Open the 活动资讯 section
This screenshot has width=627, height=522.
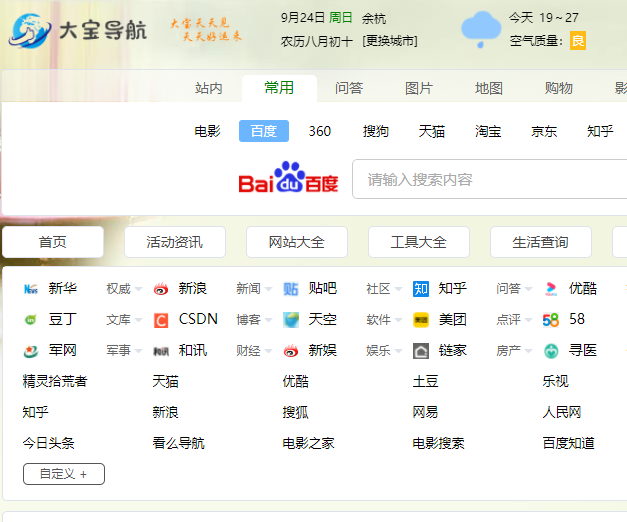coord(175,242)
